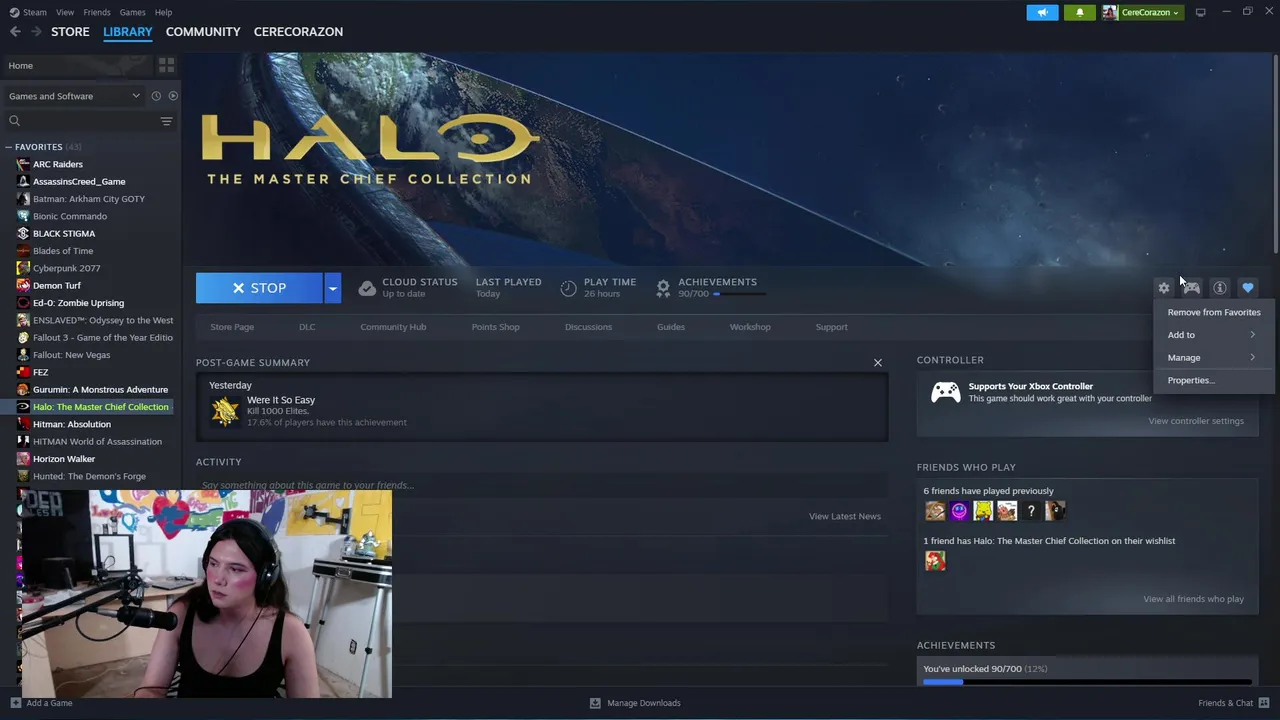Open Points Shop link
Image resolution: width=1280 pixels, height=720 pixels.
[495, 327]
